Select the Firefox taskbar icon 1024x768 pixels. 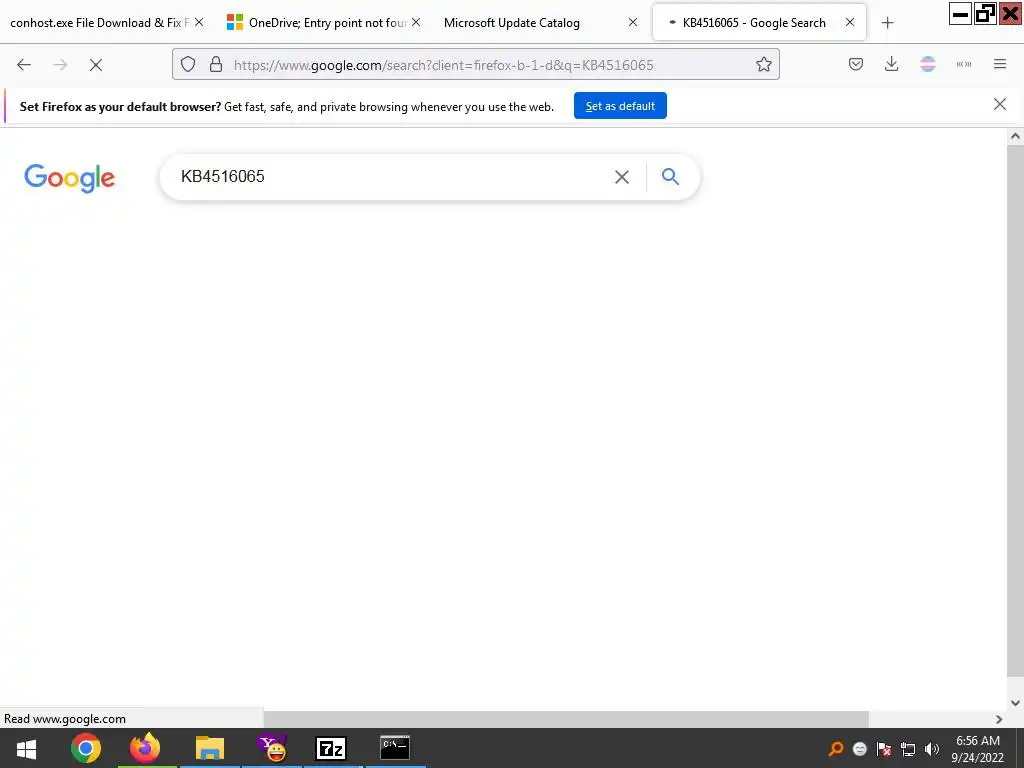(145, 748)
